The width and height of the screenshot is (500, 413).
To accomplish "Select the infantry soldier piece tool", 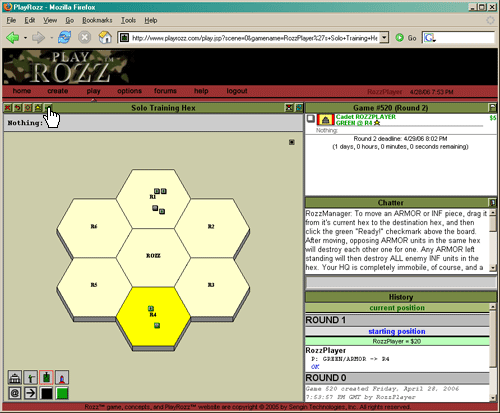I will pos(30,378).
